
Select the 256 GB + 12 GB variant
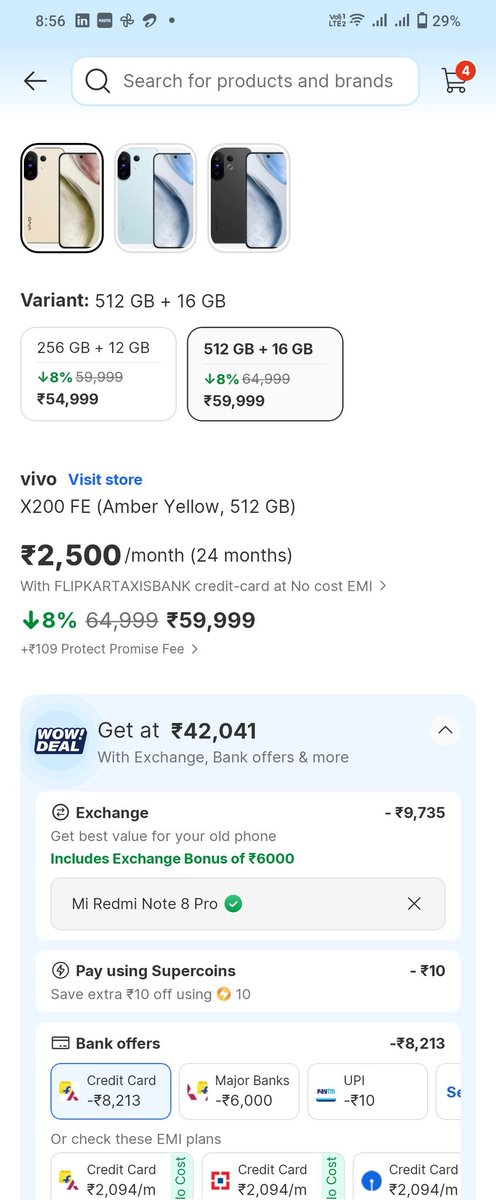coord(99,374)
